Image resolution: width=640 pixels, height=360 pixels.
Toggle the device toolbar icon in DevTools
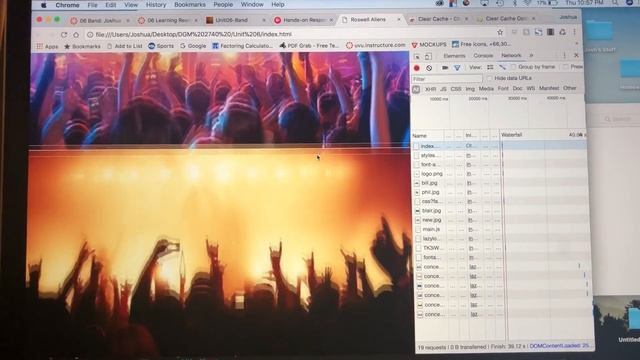[428, 57]
